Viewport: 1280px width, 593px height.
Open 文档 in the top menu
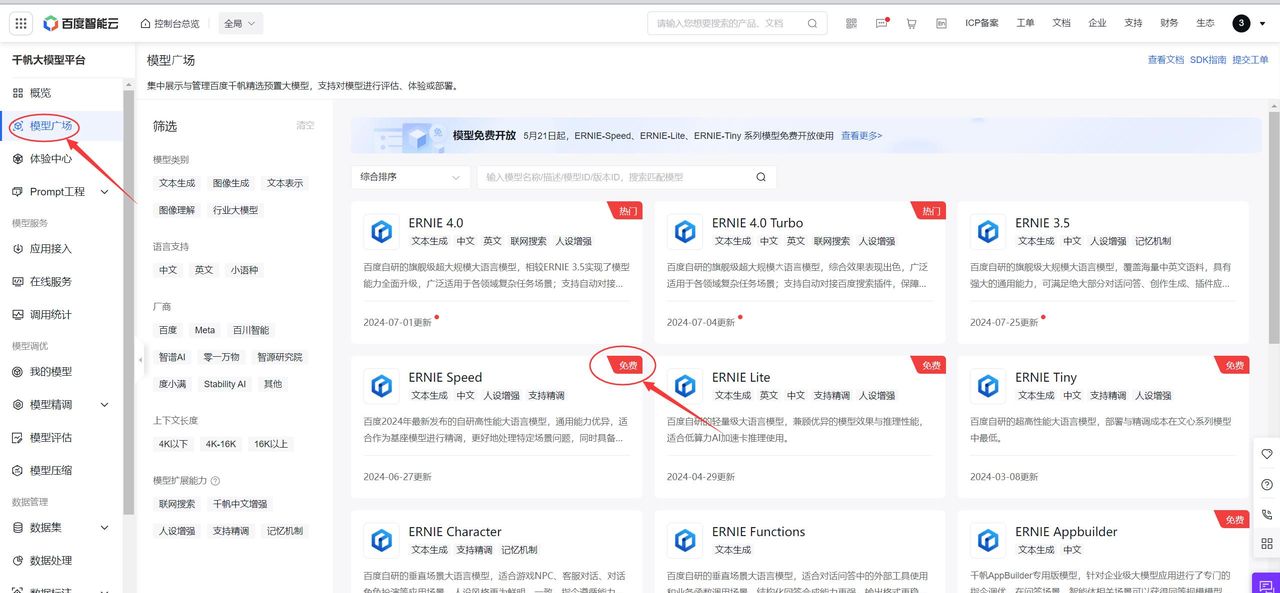pos(1061,23)
